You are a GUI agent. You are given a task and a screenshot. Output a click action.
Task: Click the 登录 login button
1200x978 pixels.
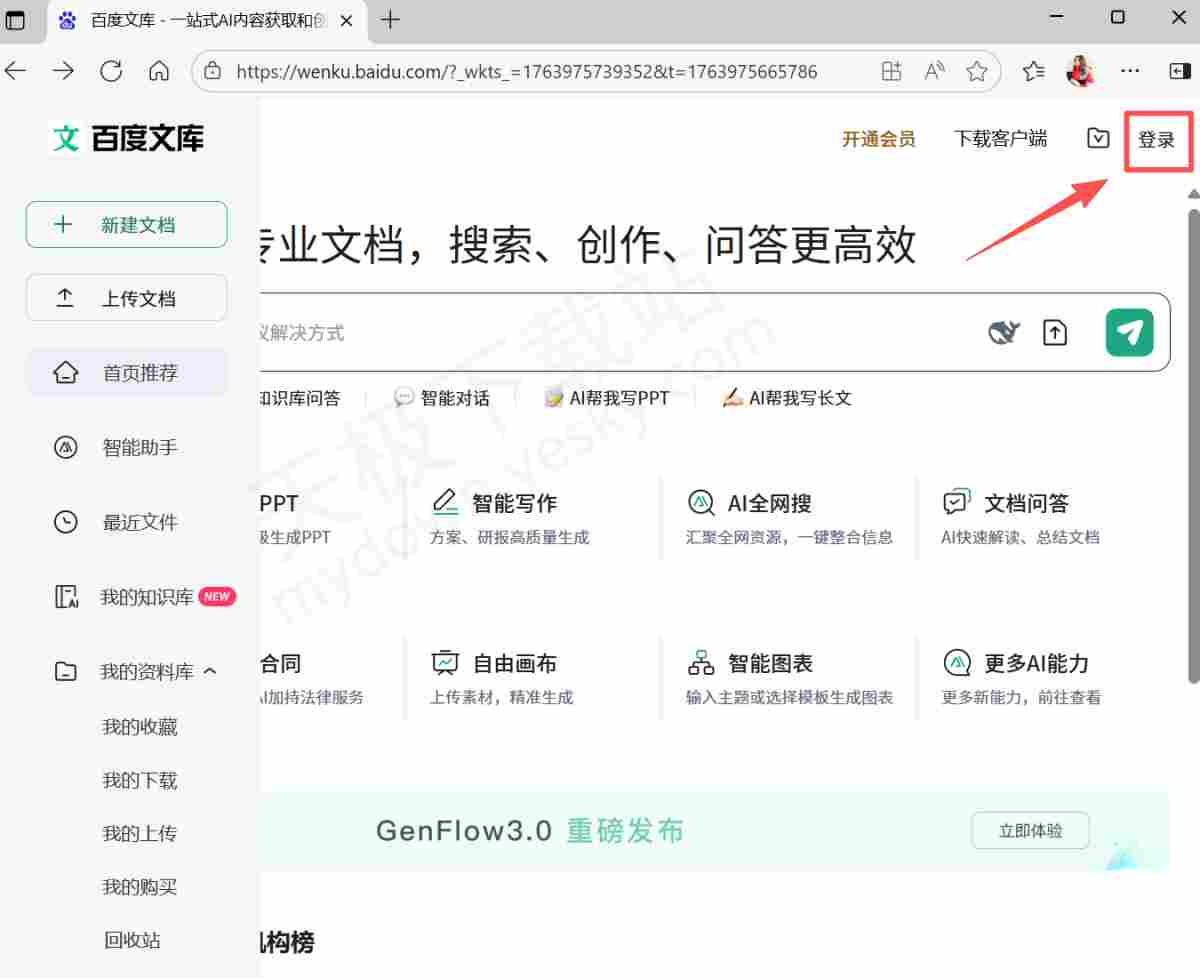pos(1157,140)
